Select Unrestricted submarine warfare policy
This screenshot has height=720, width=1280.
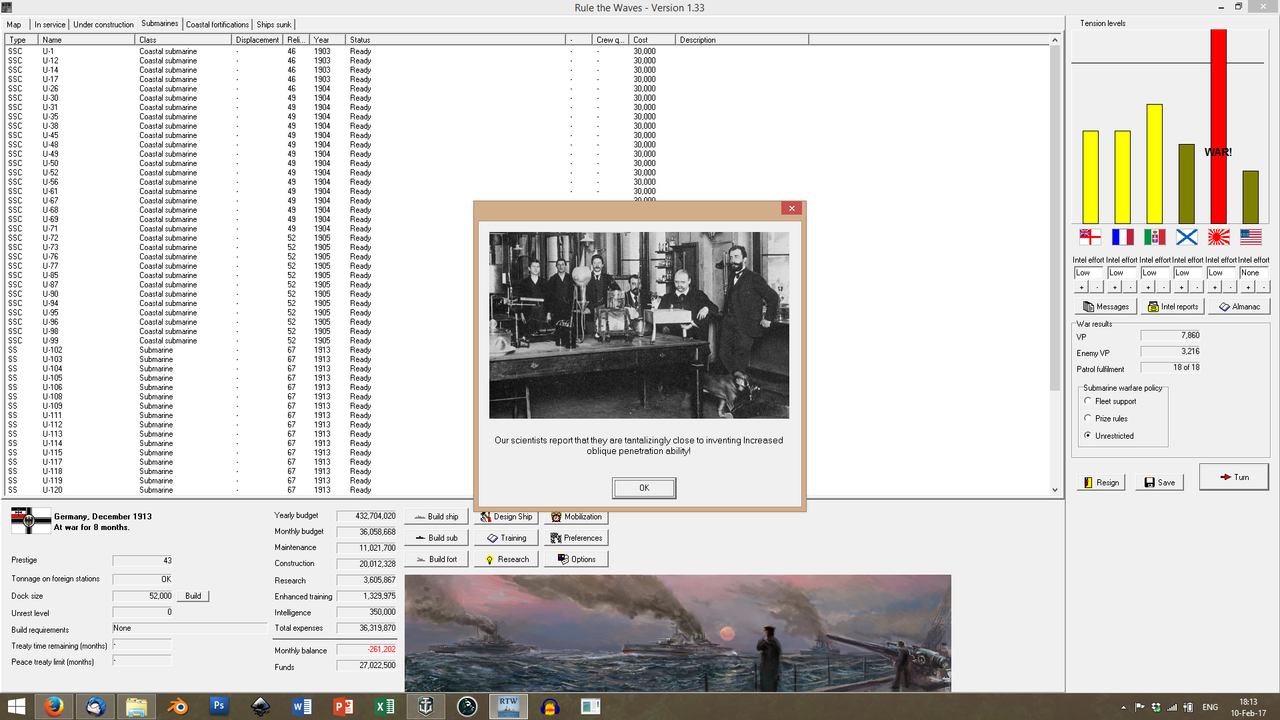(x=1089, y=436)
